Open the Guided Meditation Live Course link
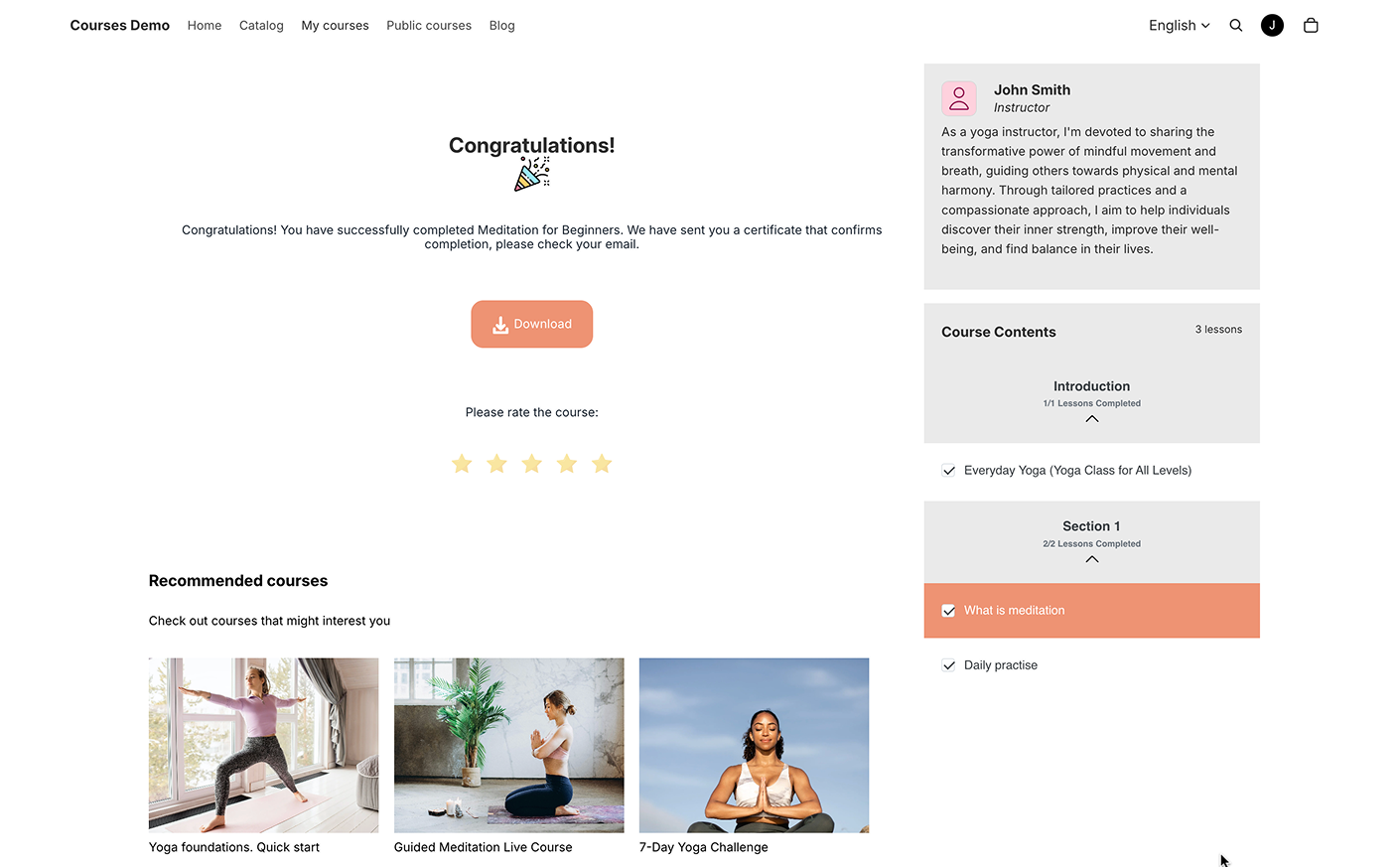Viewport: 1400px width, 867px height. [x=483, y=847]
